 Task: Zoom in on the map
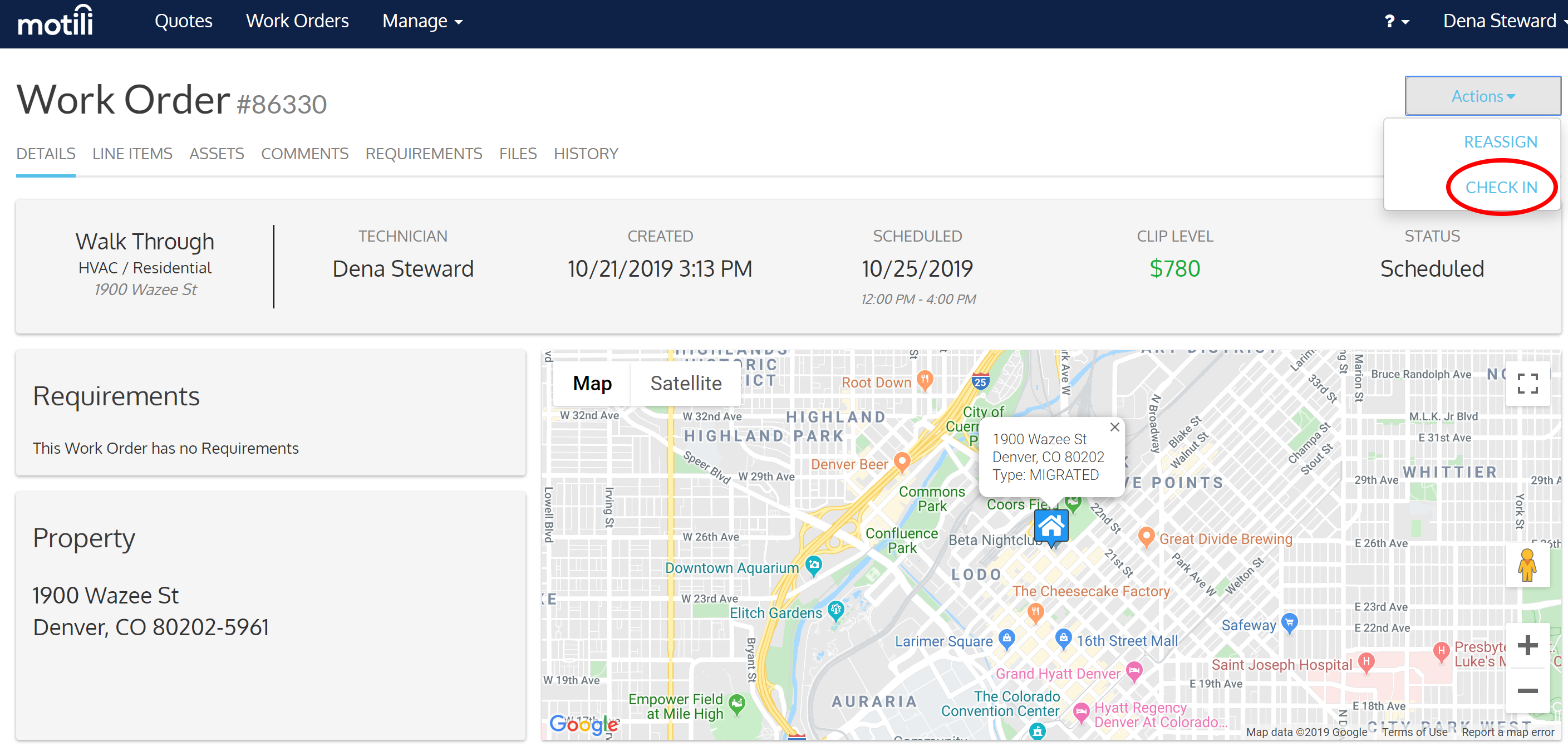pyautogui.click(x=1527, y=646)
